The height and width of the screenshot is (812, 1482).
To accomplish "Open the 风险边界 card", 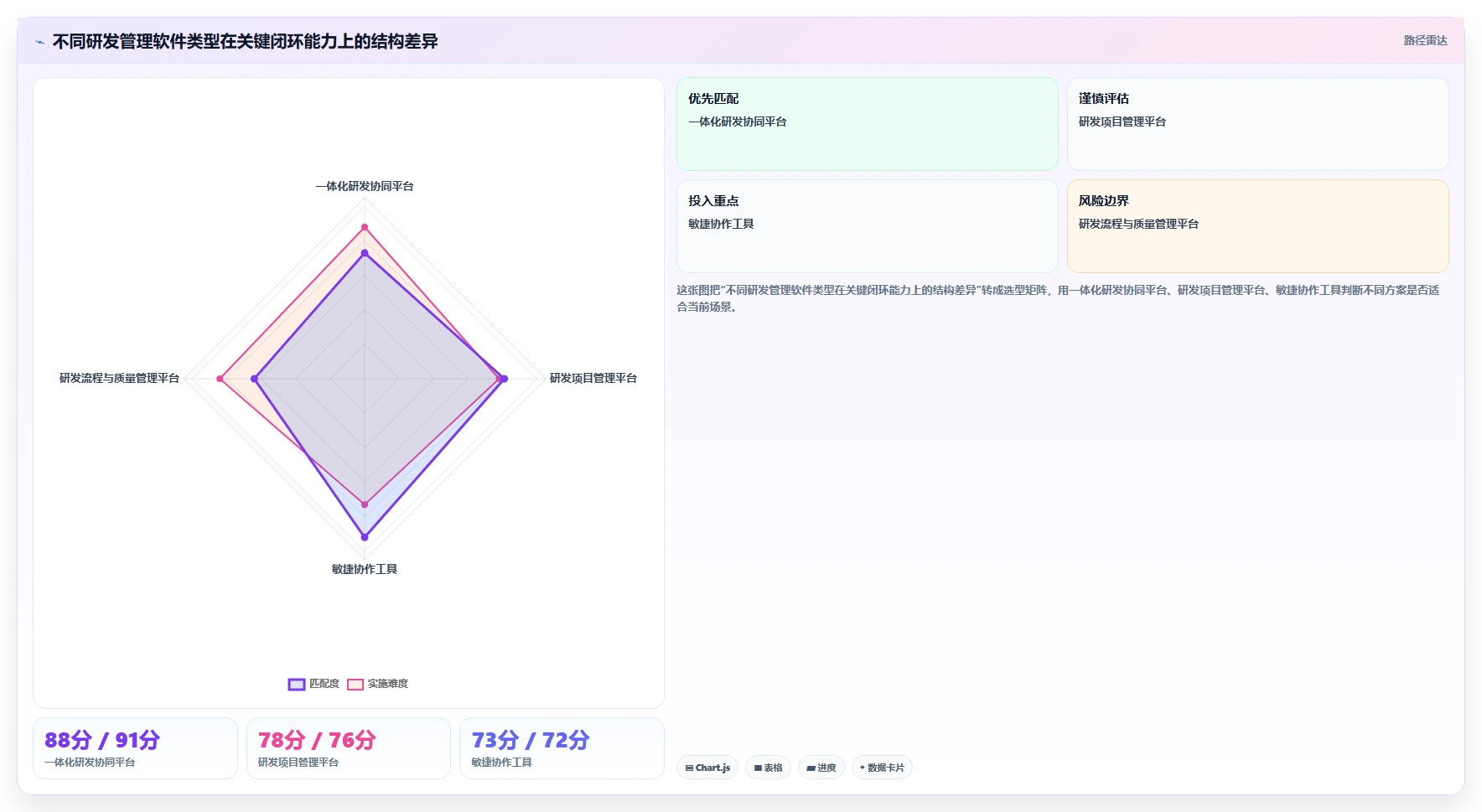I will (1257, 226).
